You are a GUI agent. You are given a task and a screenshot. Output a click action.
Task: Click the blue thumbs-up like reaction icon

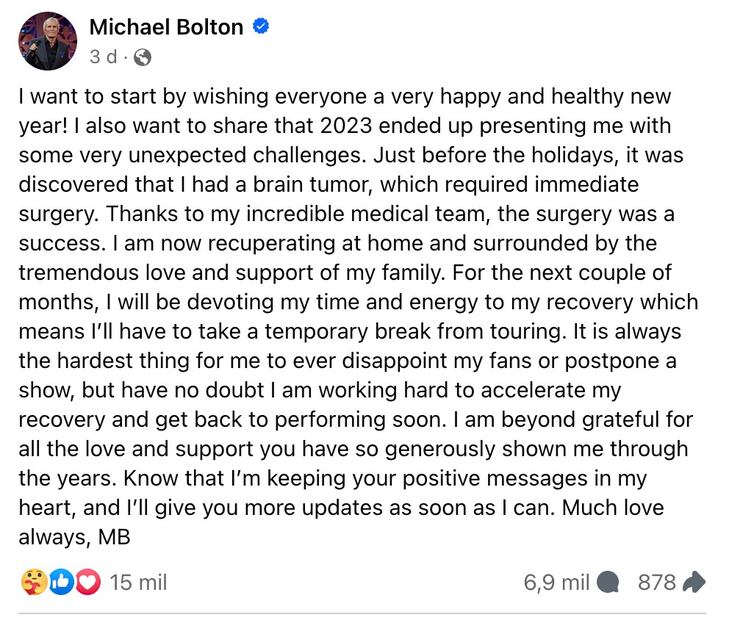[60, 582]
